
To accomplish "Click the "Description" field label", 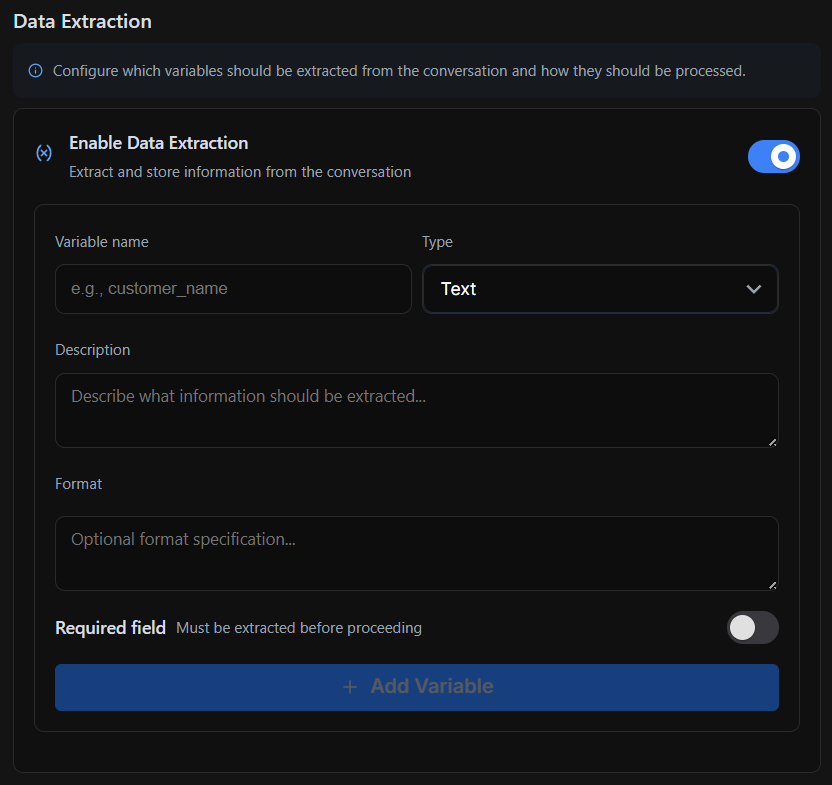I will [x=93, y=350].
